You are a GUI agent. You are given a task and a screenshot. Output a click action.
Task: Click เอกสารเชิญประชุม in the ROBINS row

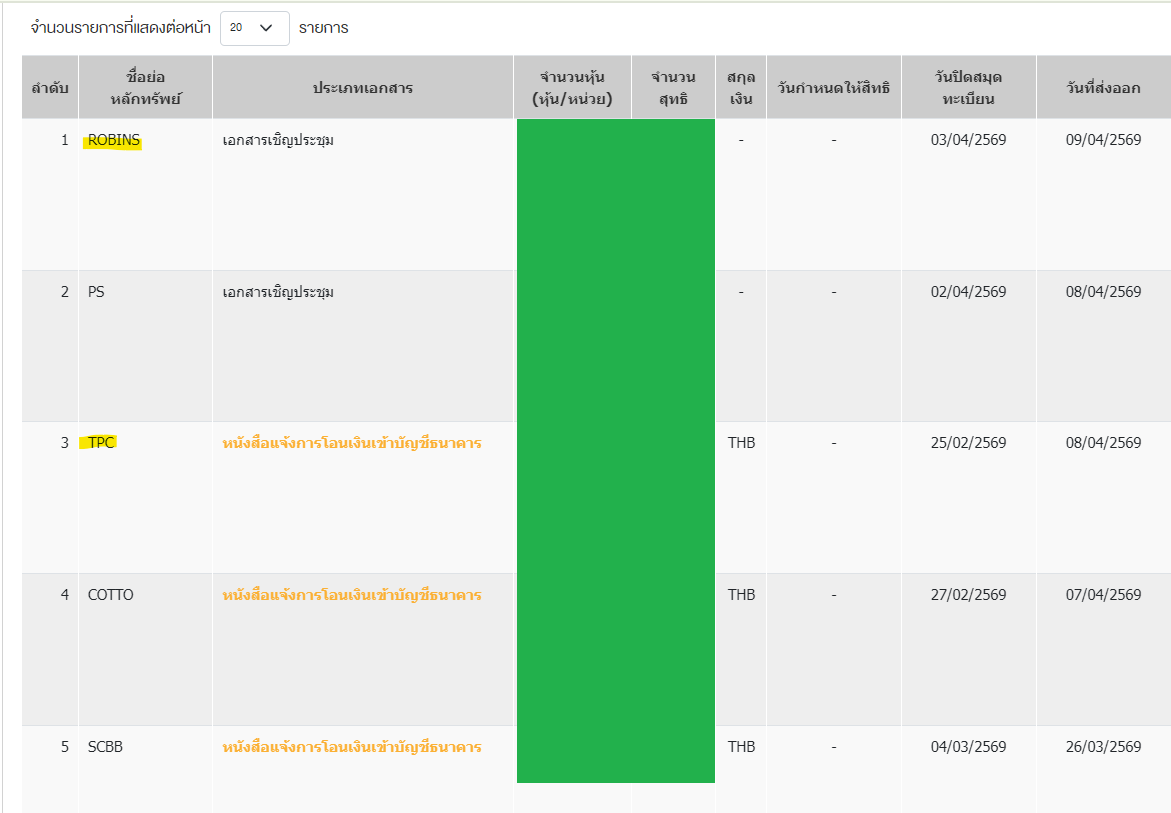click(x=278, y=140)
